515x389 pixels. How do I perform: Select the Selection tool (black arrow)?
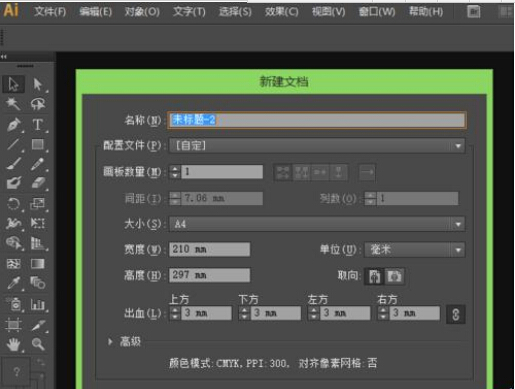pos(13,84)
